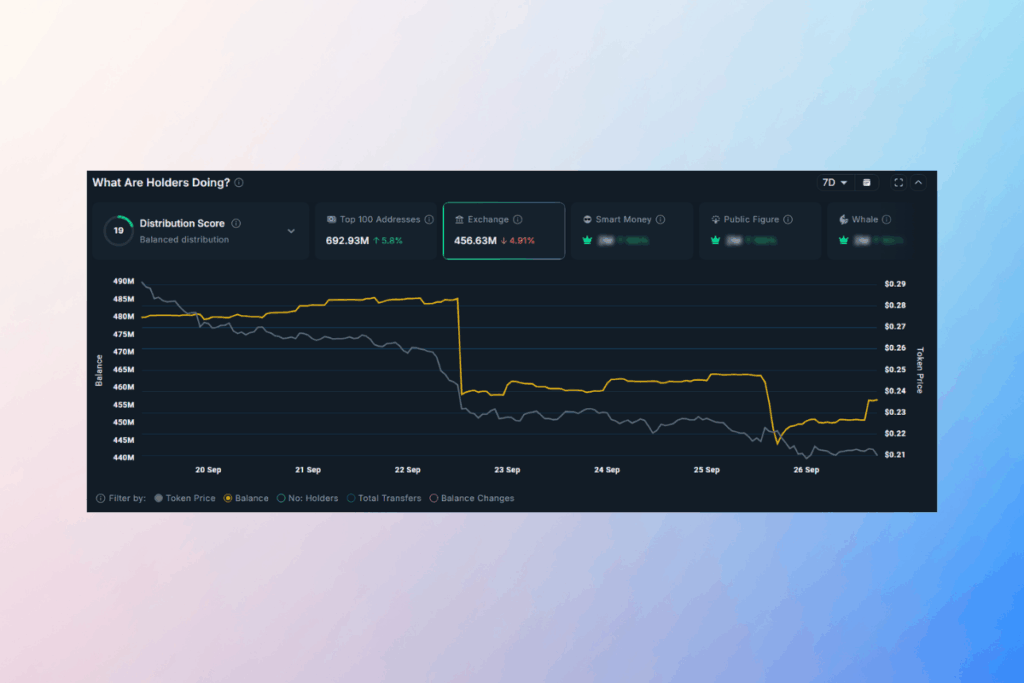Select the Total Transfers filter
This screenshot has width=1024, height=683.
tap(353, 498)
